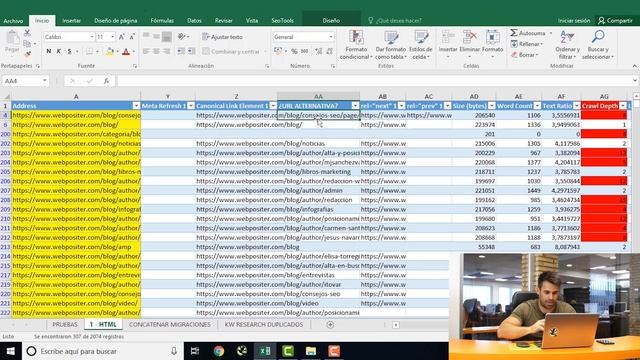The image size is (640, 360).
Task: Switch to the Fórmulas tab
Action: pos(162,20)
